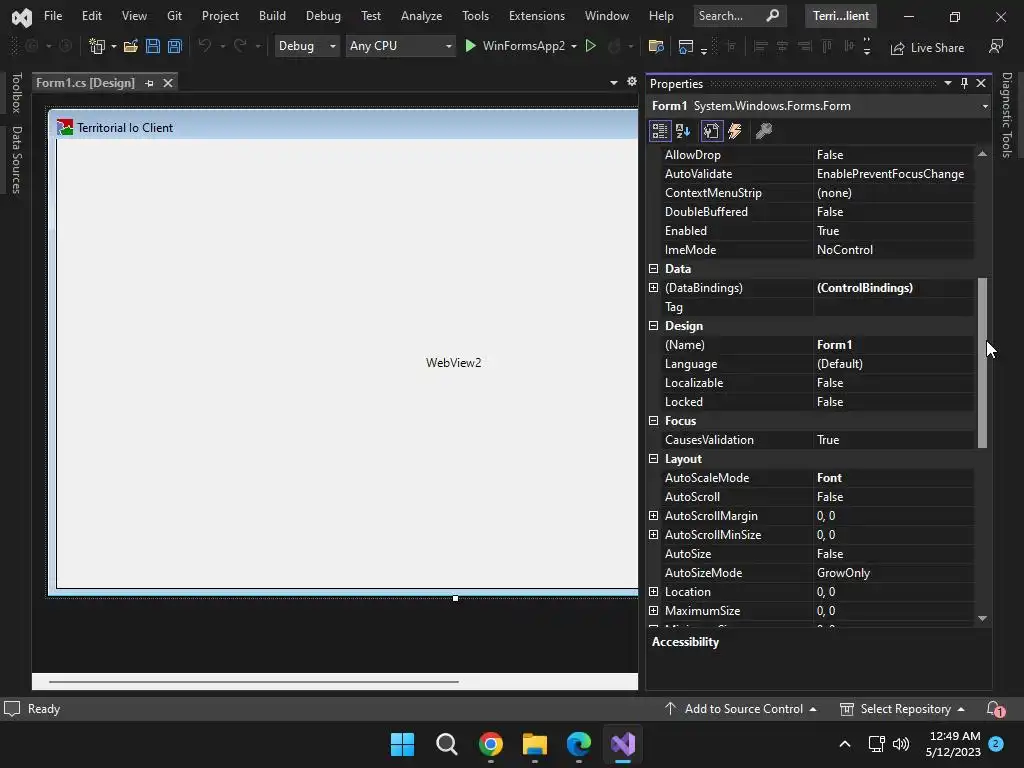Click Add to Source Control
This screenshot has height=768, width=1024.
coord(741,709)
